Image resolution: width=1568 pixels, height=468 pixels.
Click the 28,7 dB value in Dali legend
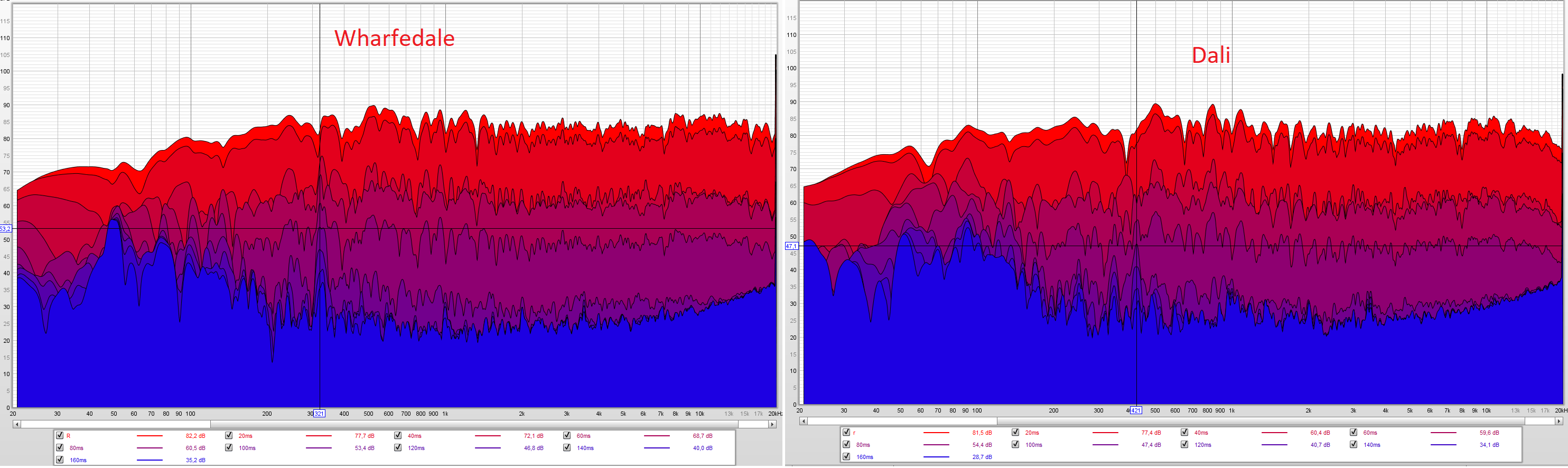[x=982, y=457]
